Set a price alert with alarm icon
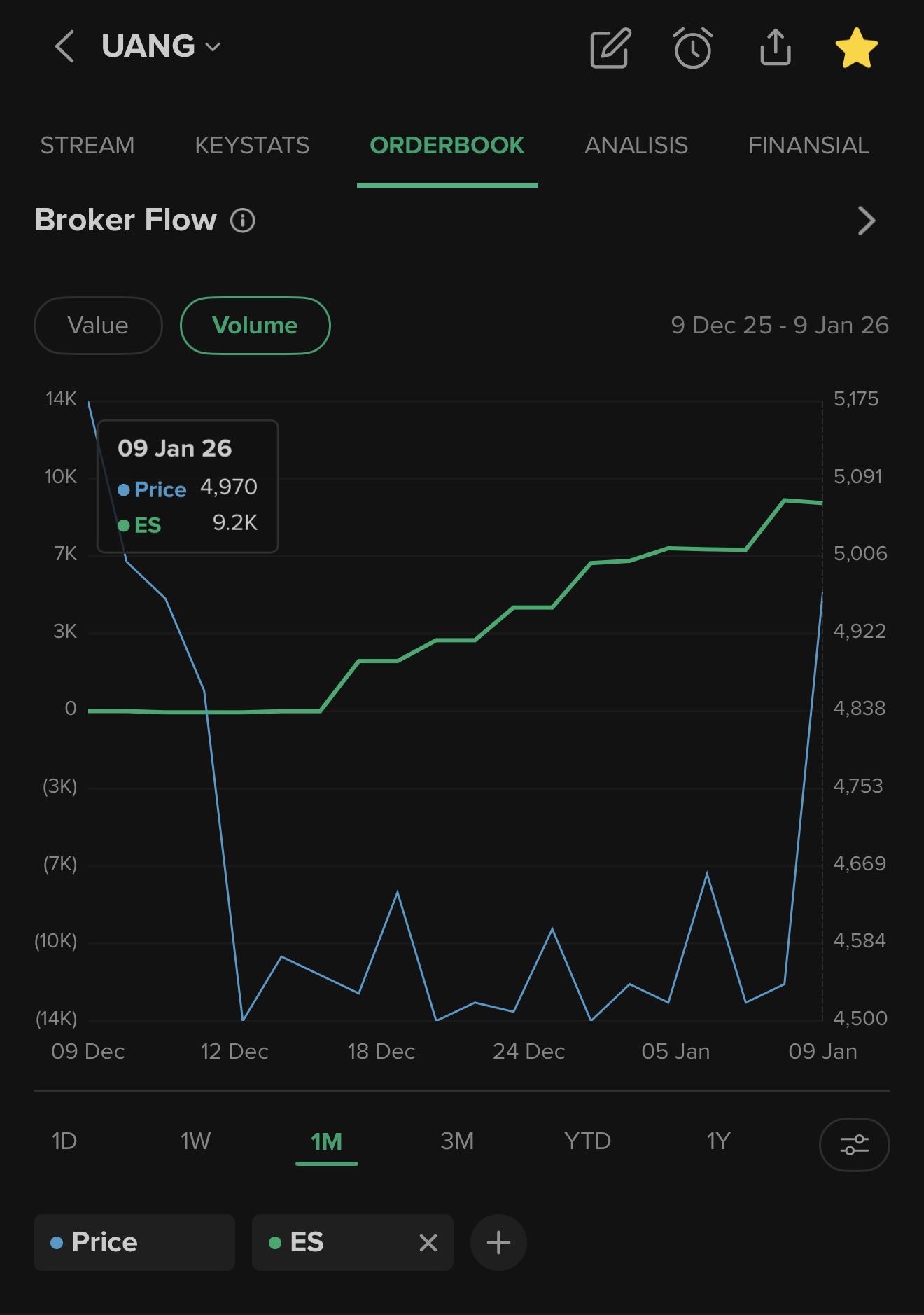The image size is (924, 1315). tap(692, 48)
